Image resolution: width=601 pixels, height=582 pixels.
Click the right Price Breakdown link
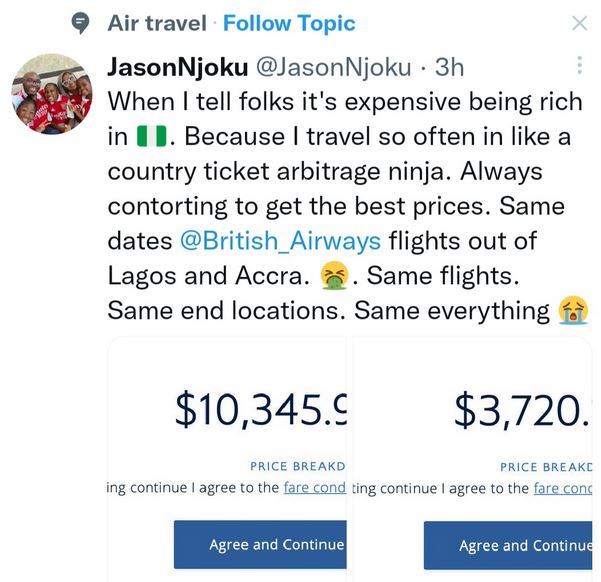pyautogui.click(x=546, y=466)
